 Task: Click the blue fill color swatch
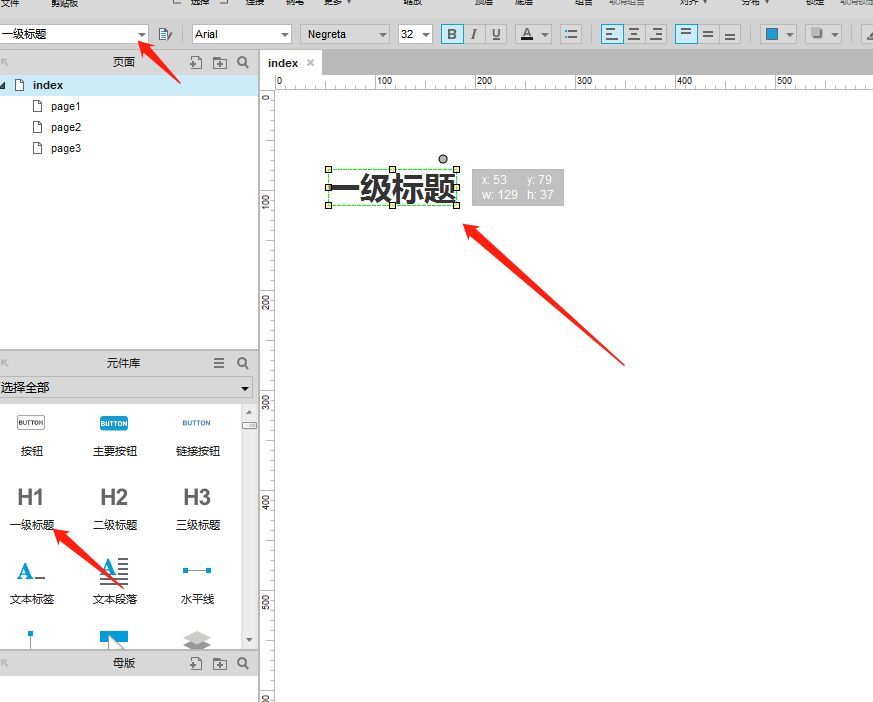(x=772, y=35)
